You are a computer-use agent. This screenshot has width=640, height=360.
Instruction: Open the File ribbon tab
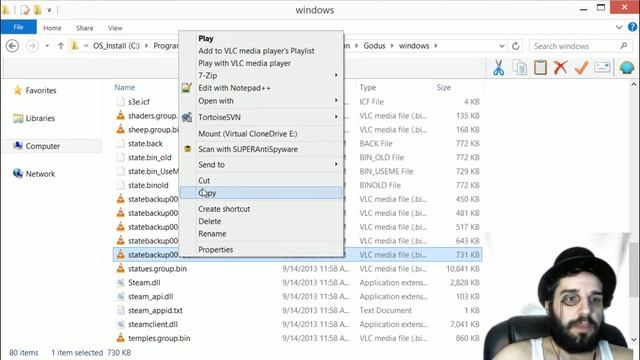coord(18,27)
